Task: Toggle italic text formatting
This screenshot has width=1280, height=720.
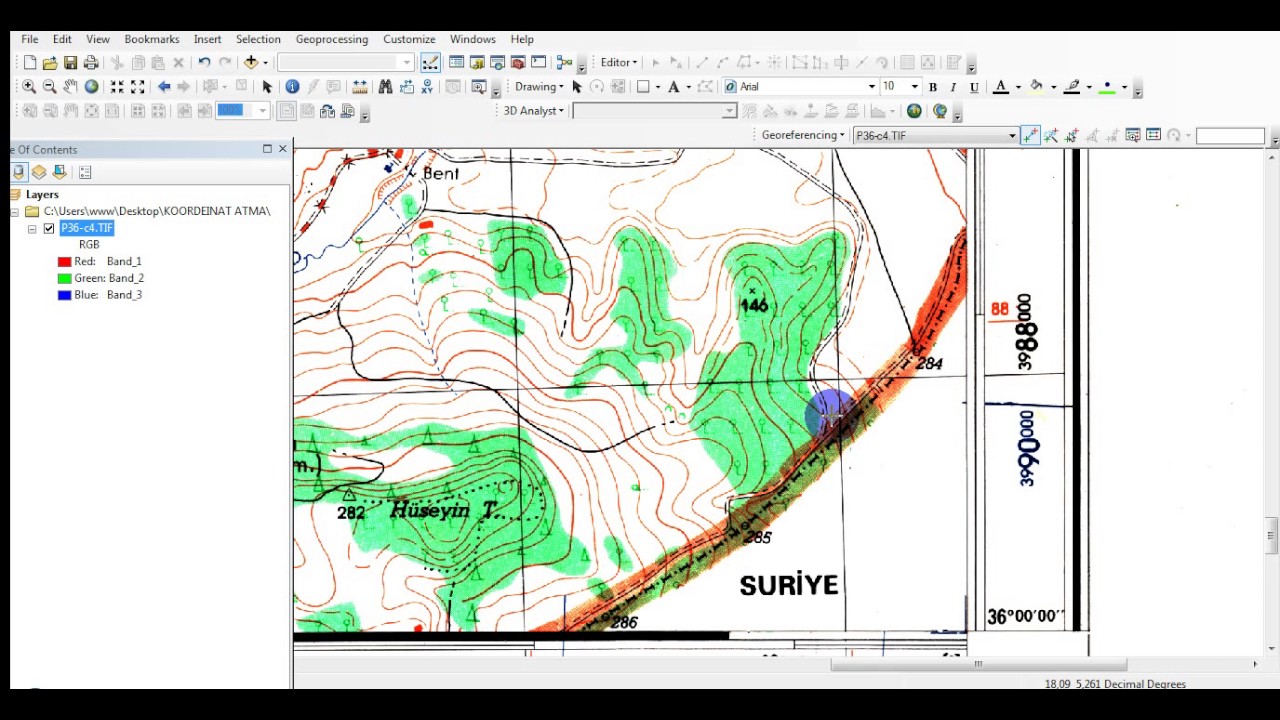Action: pyautogui.click(x=953, y=87)
